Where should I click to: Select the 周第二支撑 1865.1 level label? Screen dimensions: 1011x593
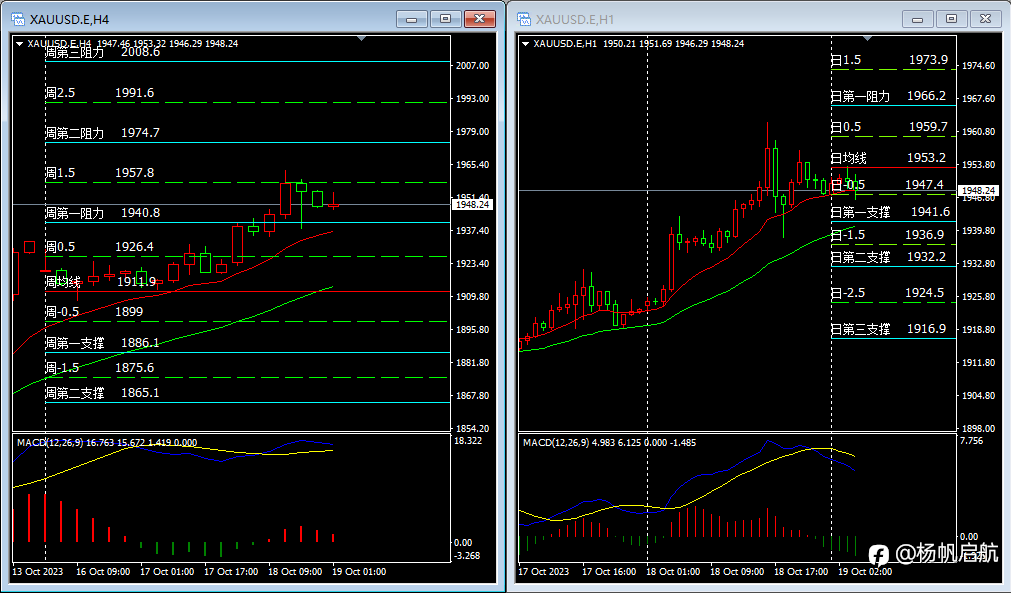pyautogui.click(x=103, y=393)
